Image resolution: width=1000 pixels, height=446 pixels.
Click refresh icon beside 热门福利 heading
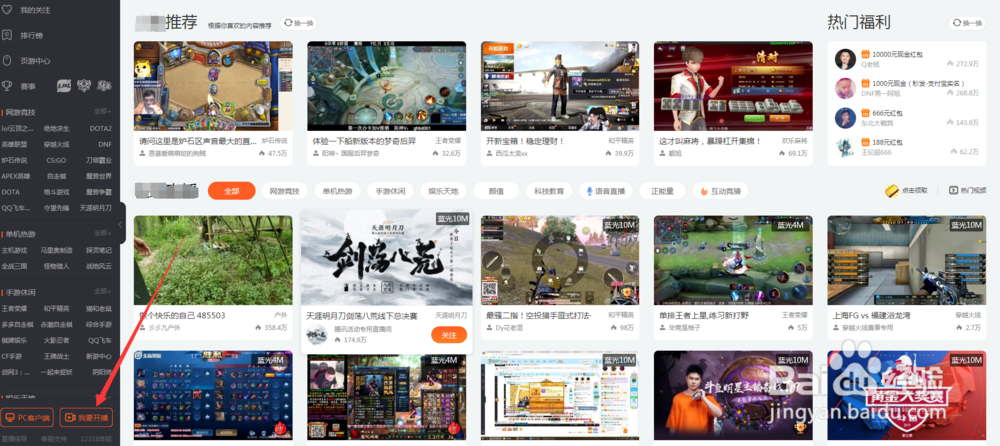(957, 23)
